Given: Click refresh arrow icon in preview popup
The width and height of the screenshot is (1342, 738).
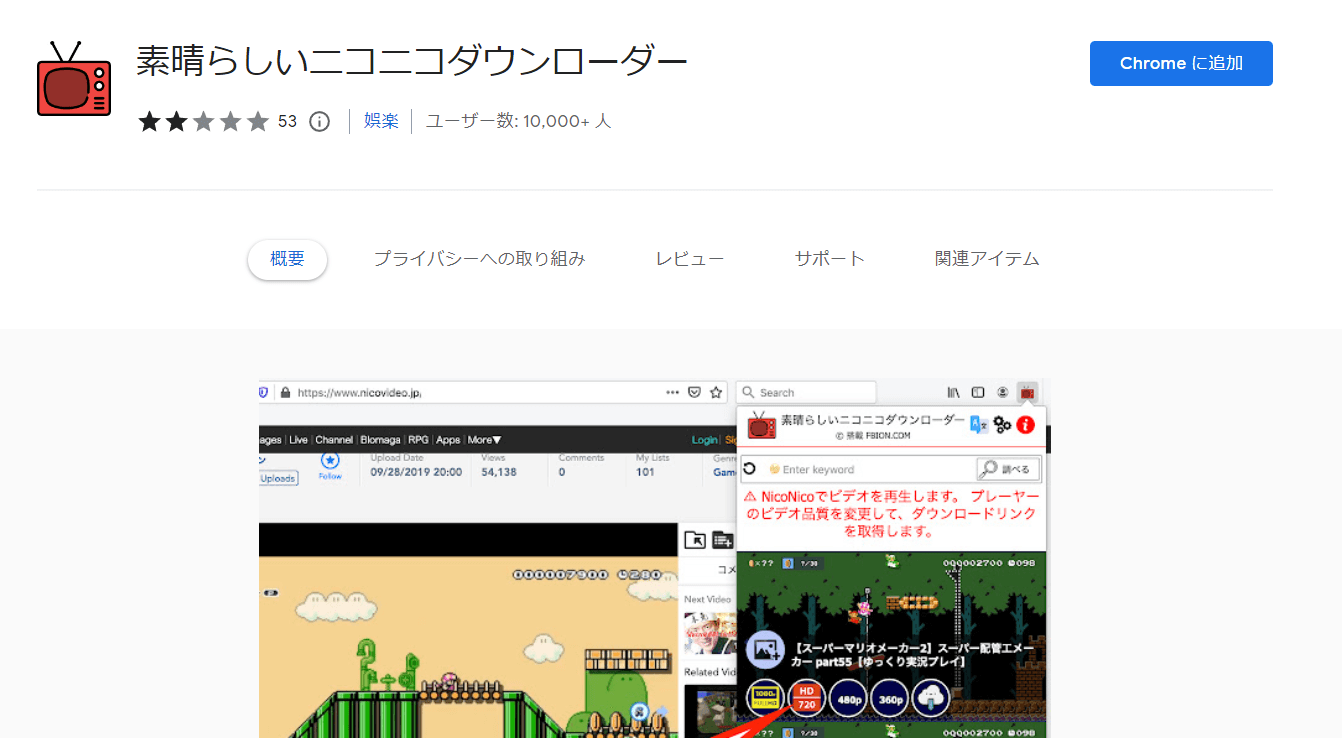Looking at the screenshot, I should tap(749, 469).
